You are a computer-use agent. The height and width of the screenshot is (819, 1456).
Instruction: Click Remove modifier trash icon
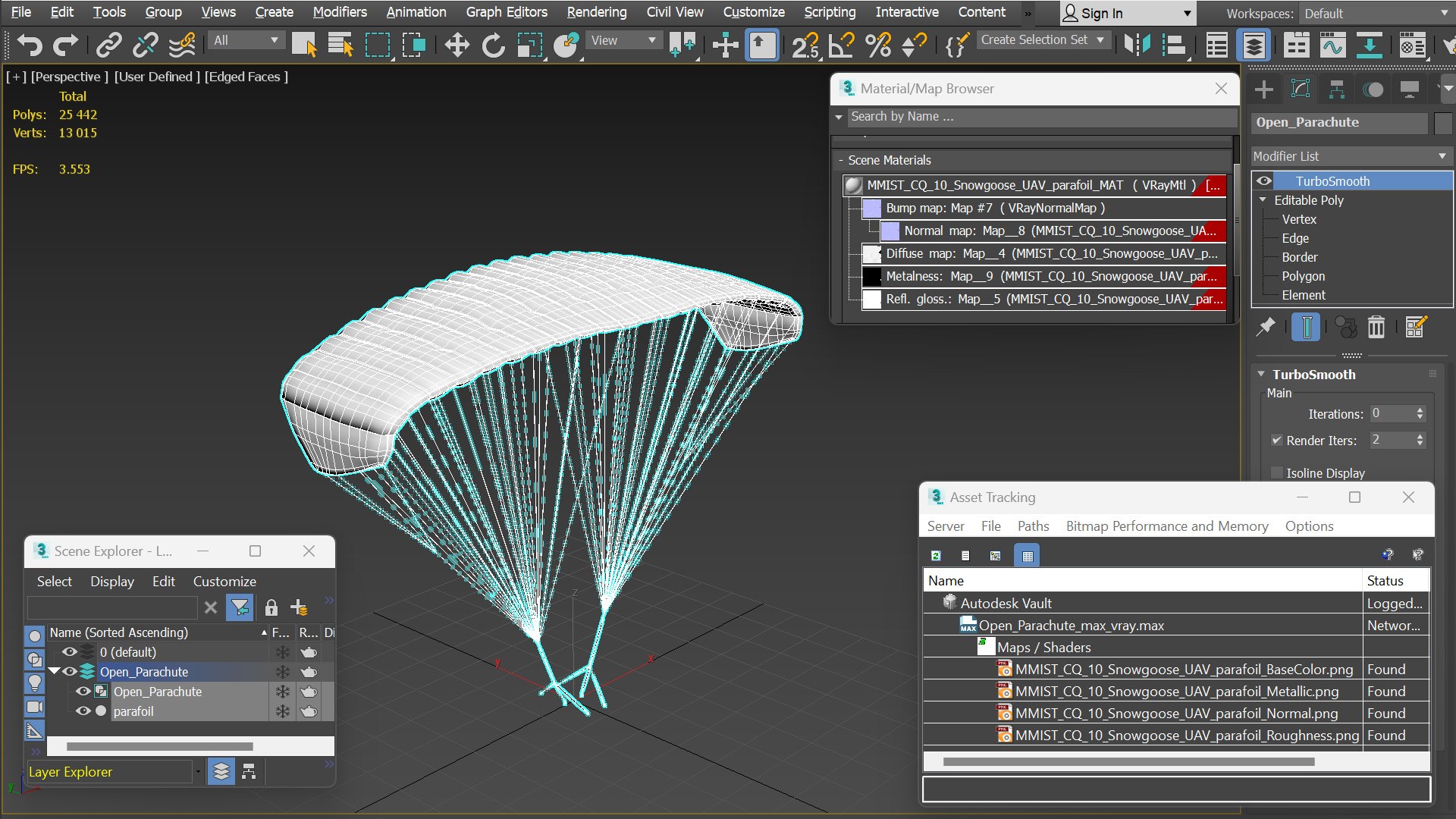[x=1376, y=327]
